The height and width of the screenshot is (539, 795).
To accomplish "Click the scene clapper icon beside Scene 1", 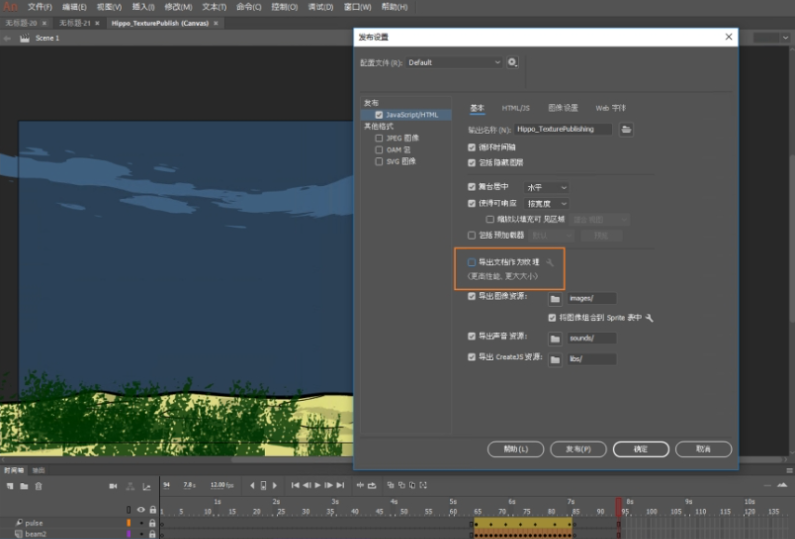I will tap(24, 38).
